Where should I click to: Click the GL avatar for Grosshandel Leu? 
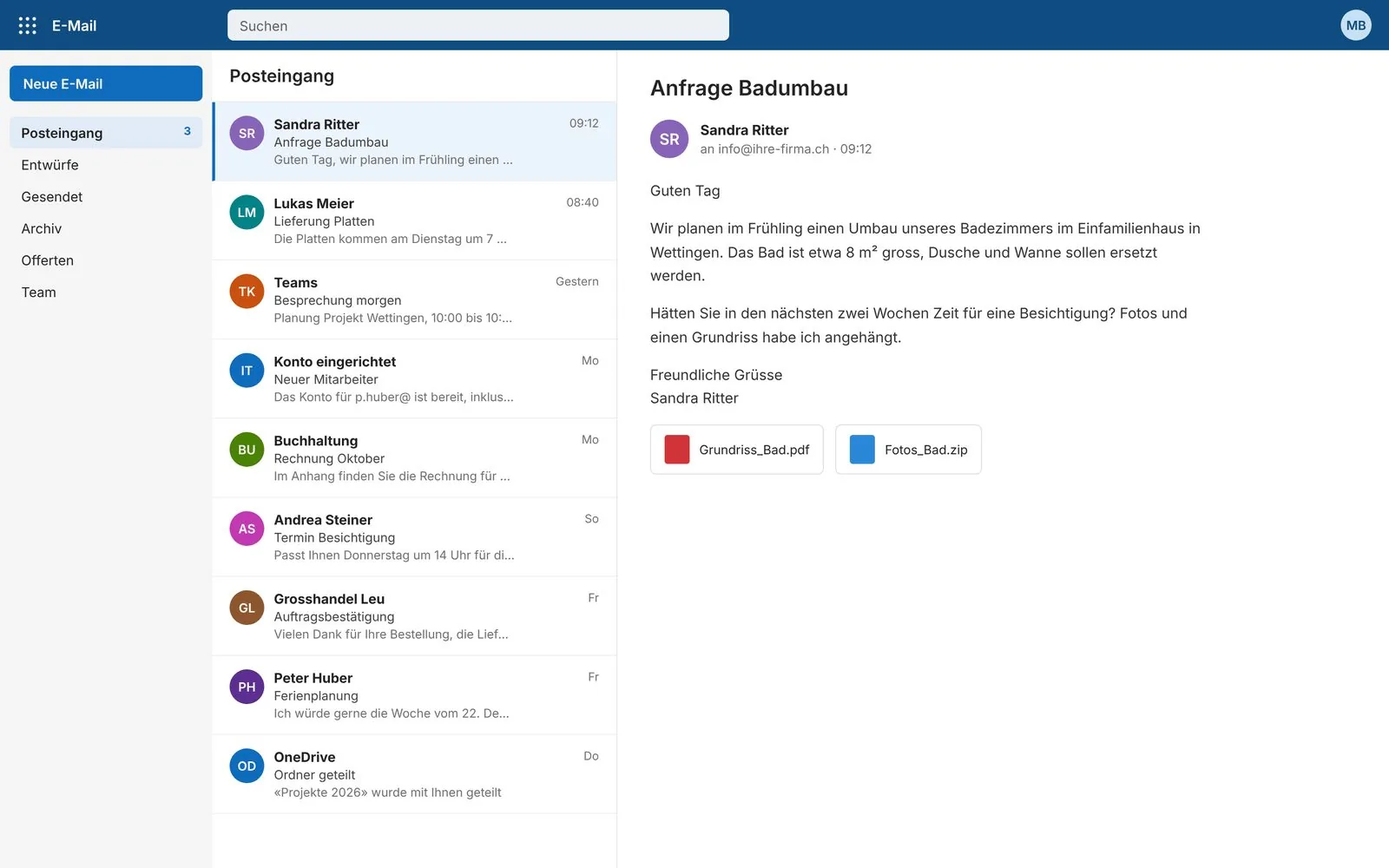247,607
